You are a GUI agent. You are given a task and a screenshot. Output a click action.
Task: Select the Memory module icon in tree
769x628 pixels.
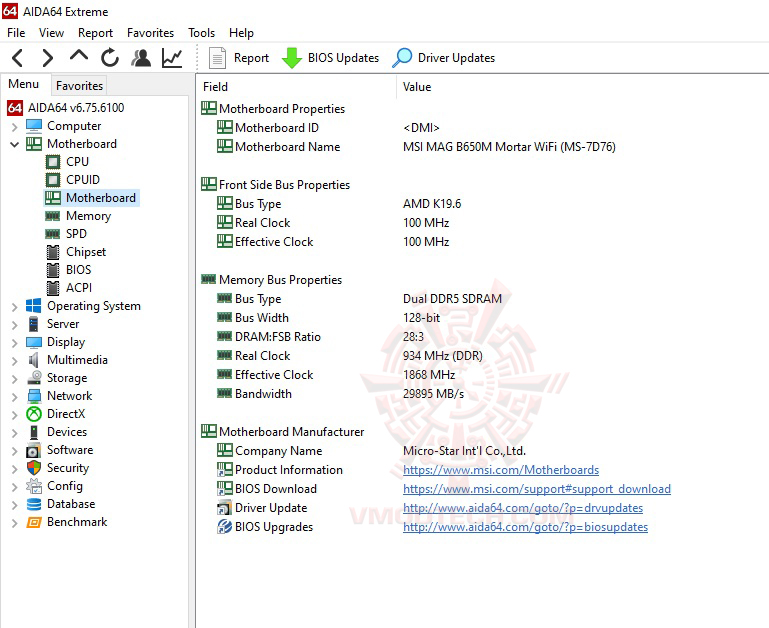52,216
